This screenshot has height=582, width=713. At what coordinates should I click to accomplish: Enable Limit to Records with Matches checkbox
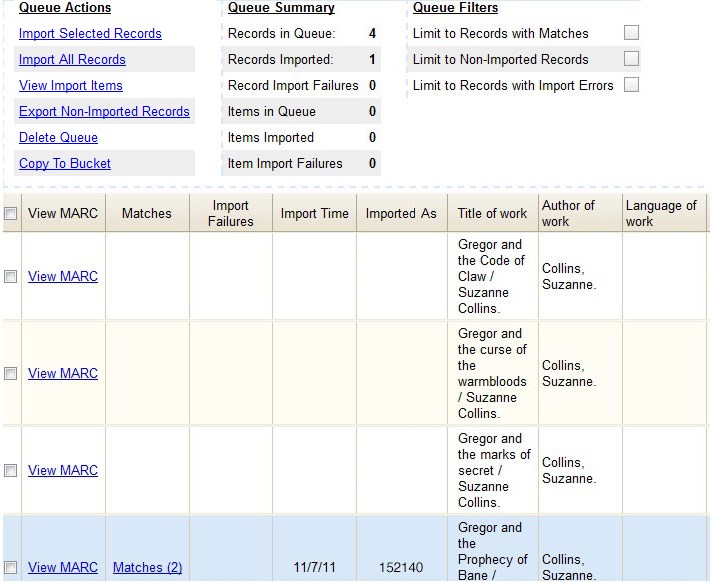631,33
